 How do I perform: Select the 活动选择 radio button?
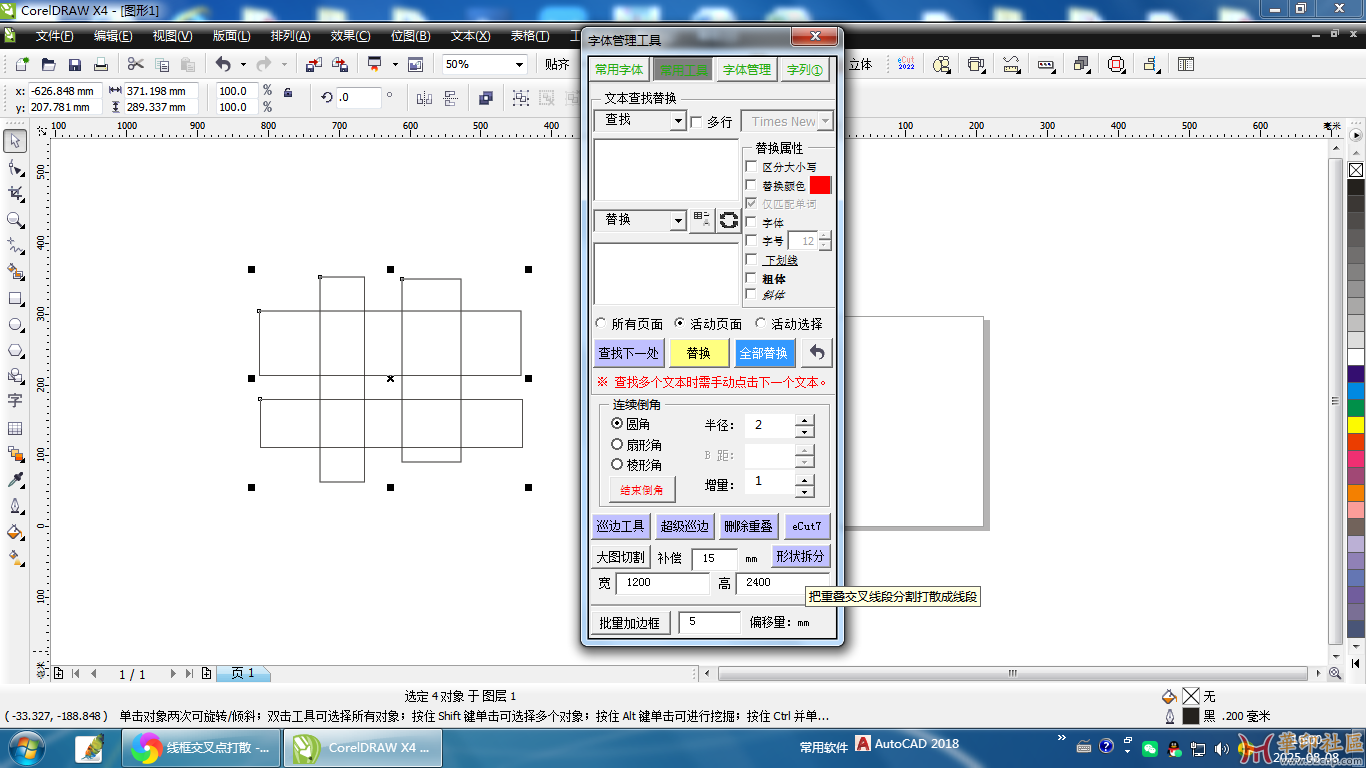tap(761, 323)
